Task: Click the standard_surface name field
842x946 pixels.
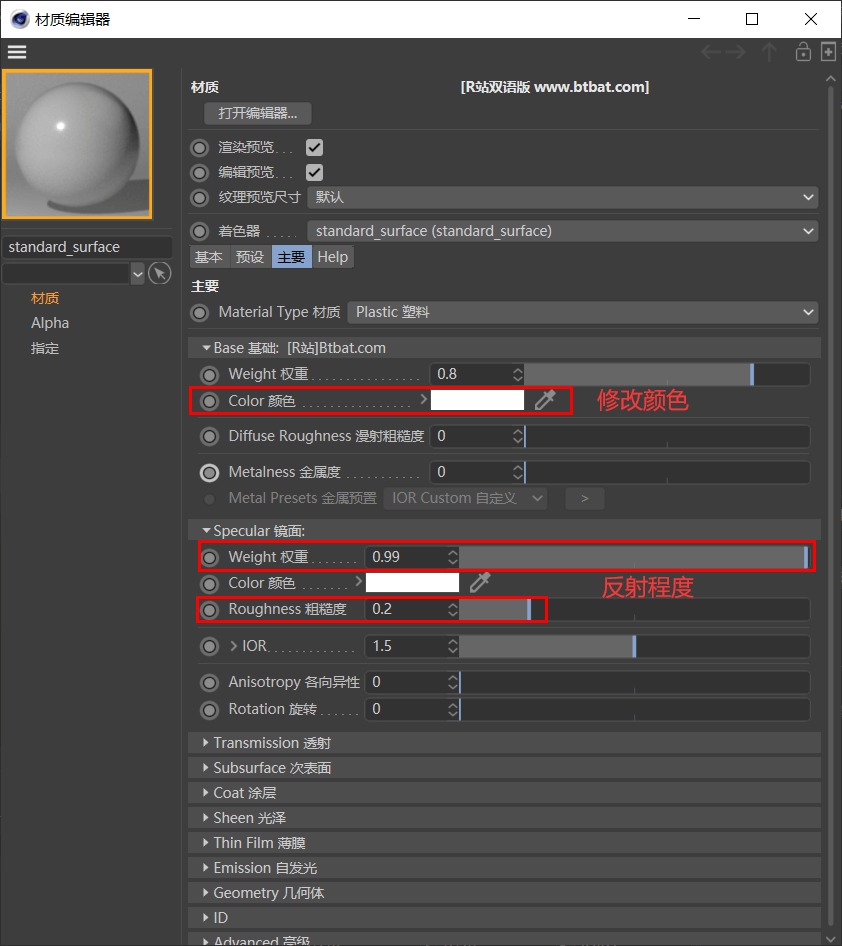Action: pos(87,247)
